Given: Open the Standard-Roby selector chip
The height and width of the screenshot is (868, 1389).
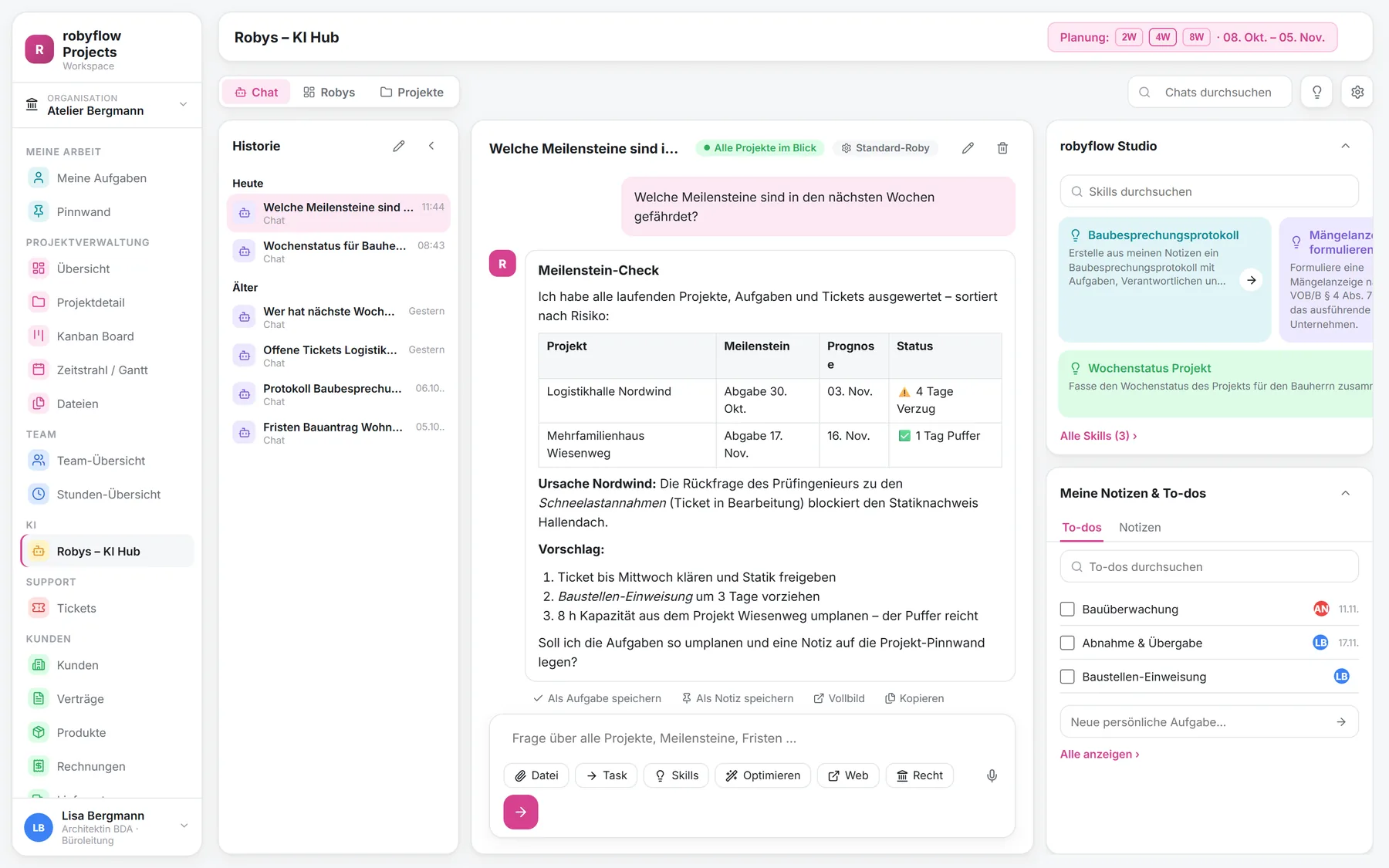Looking at the screenshot, I should [x=885, y=148].
